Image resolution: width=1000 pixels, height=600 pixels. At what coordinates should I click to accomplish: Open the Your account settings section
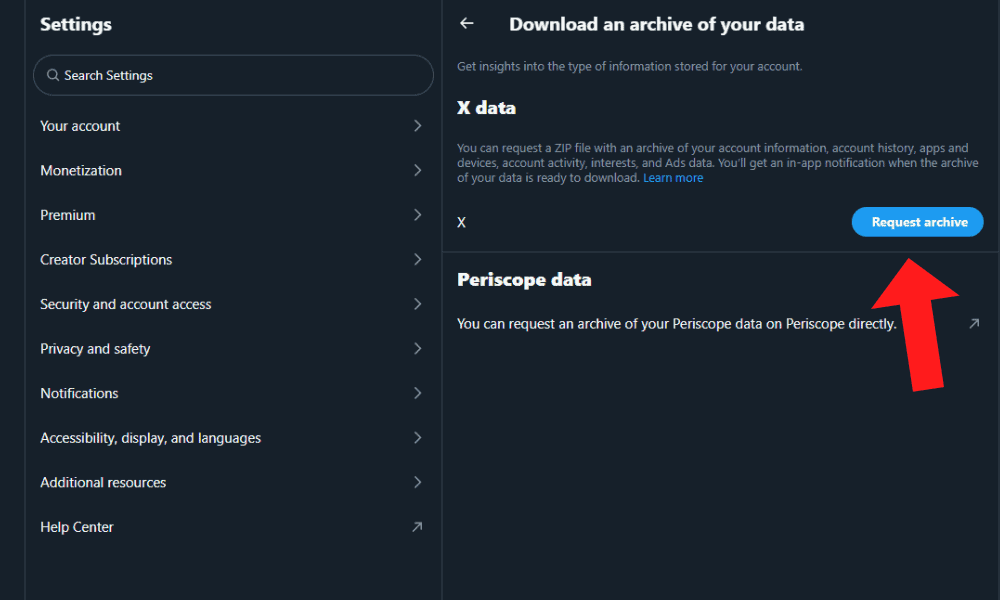coord(80,126)
